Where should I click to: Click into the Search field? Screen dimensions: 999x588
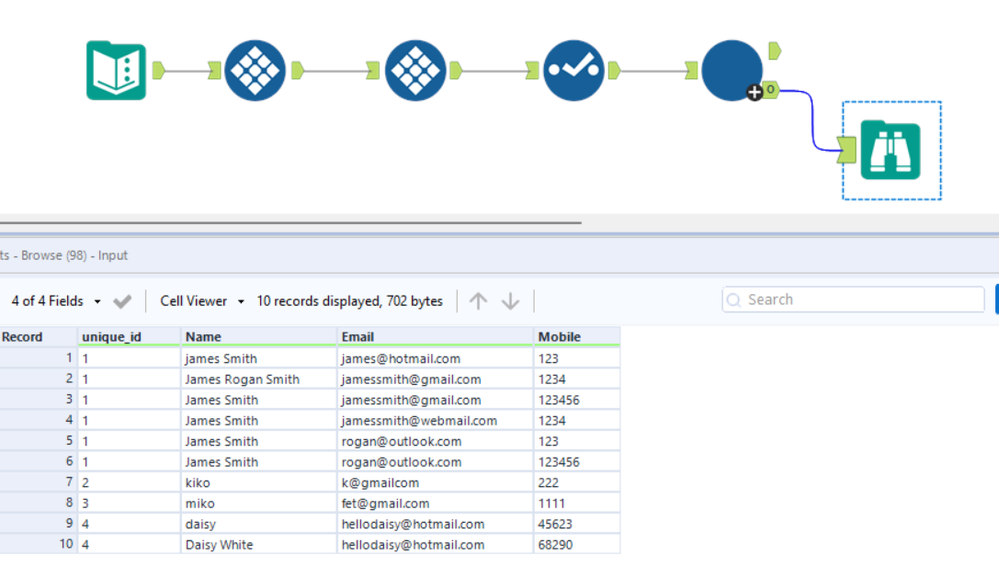(x=853, y=299)
